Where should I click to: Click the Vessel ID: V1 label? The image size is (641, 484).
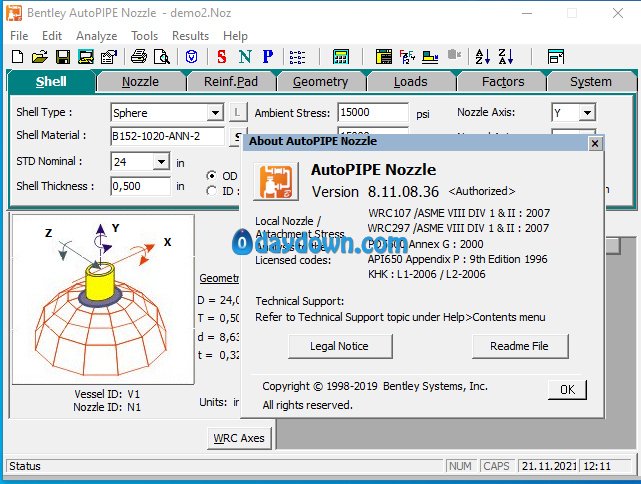click(x=107, y=394)
